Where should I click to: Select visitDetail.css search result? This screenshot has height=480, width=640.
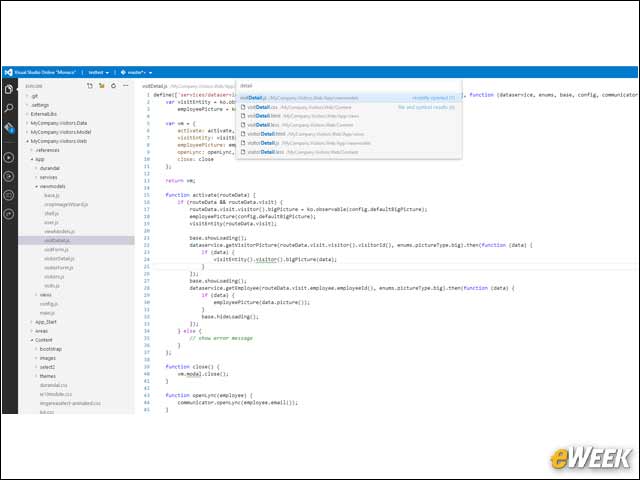tap(349, 107)
